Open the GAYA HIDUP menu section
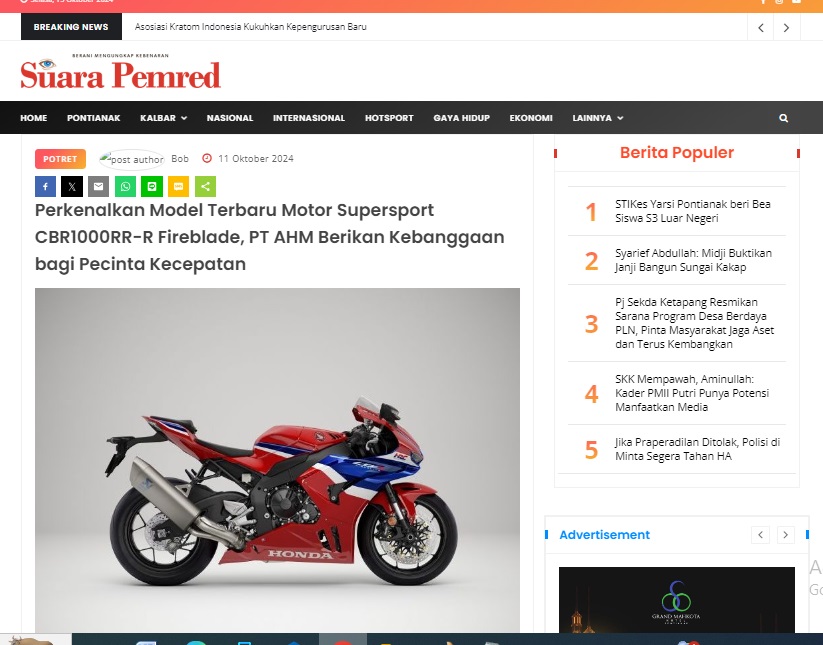Viewport: 823px width, 645px height. tap(461, 118)
